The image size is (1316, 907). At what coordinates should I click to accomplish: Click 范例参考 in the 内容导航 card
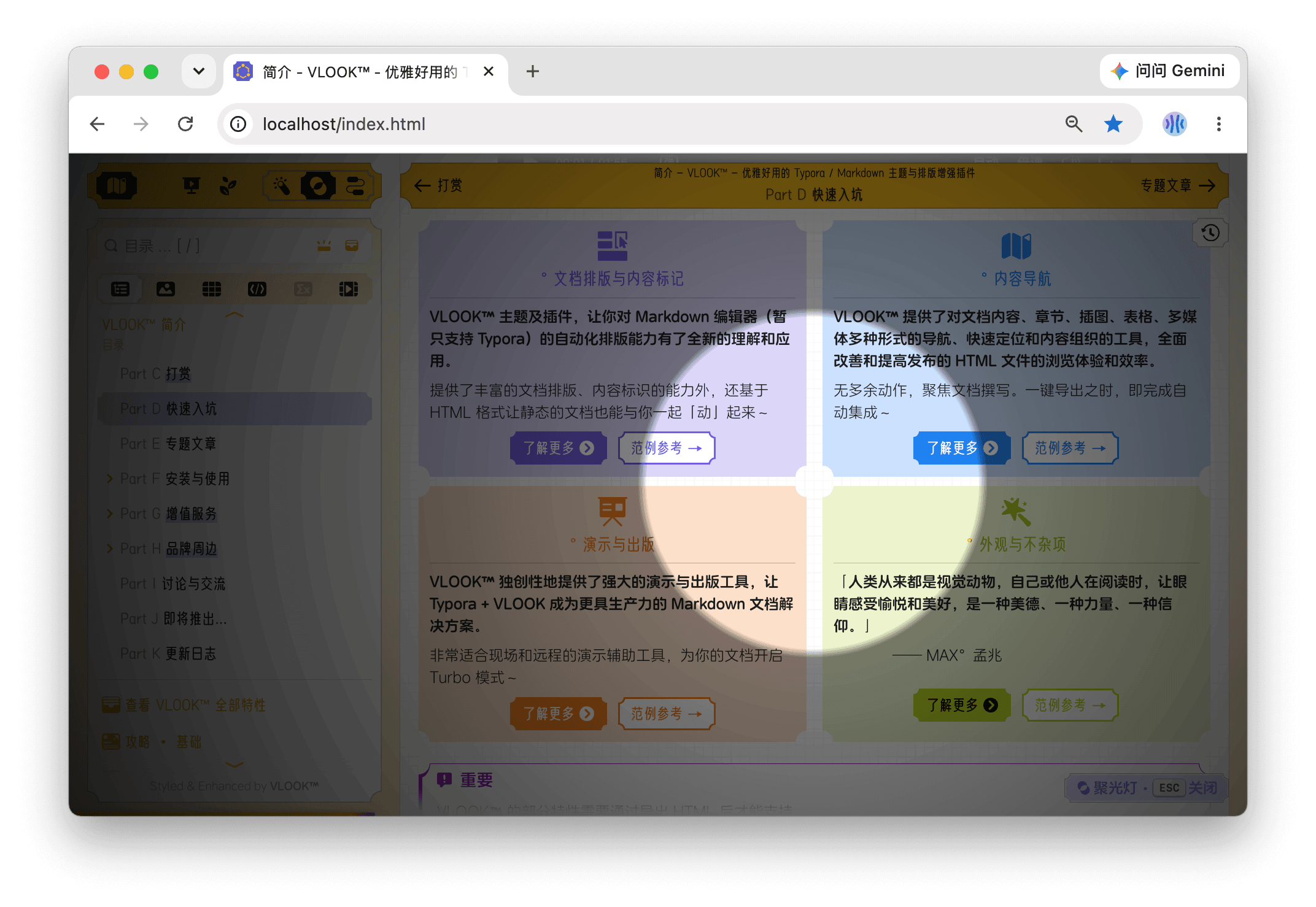1070,448
